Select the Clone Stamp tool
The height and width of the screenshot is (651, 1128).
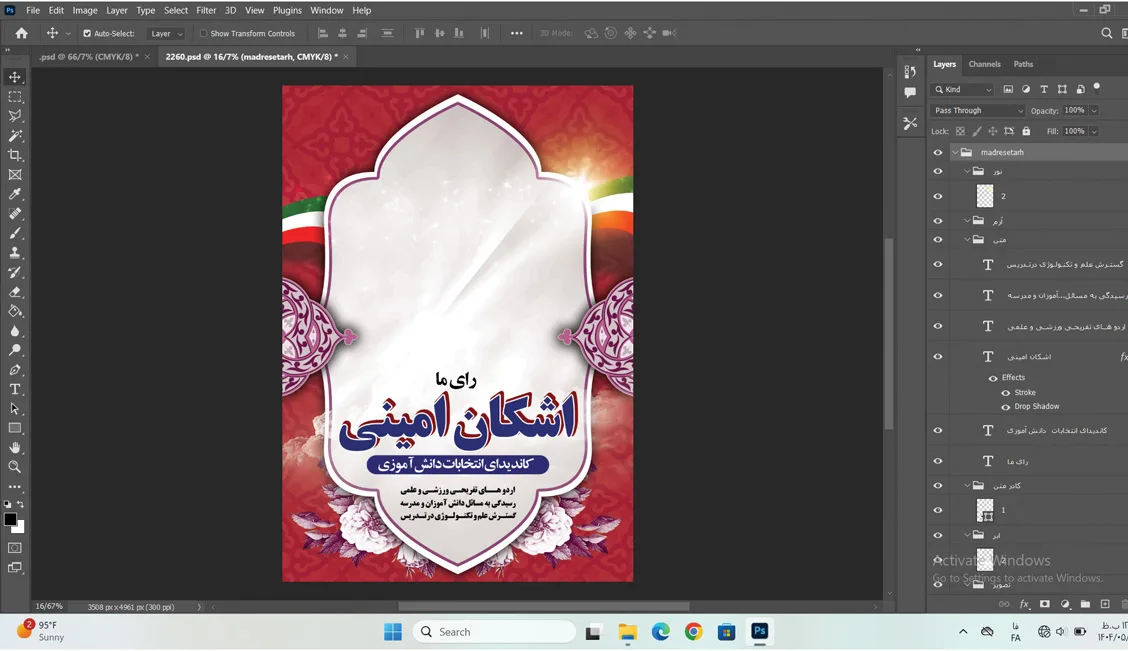coord(14,252)
